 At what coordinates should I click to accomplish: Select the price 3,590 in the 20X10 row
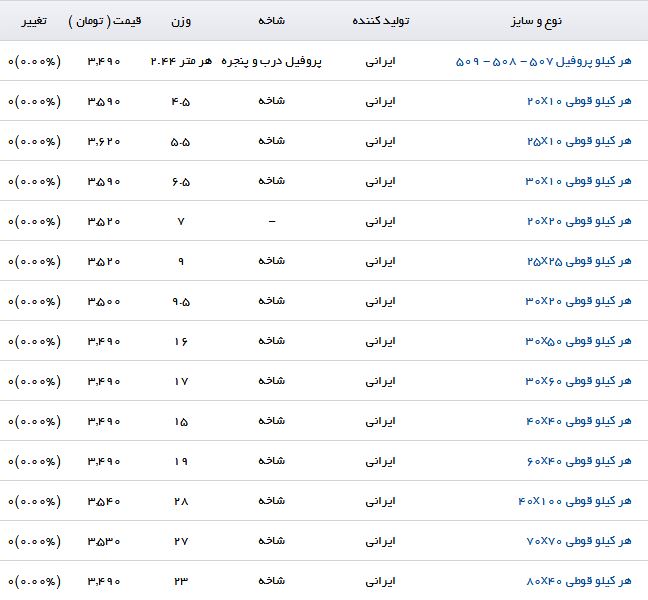[104, 102]
